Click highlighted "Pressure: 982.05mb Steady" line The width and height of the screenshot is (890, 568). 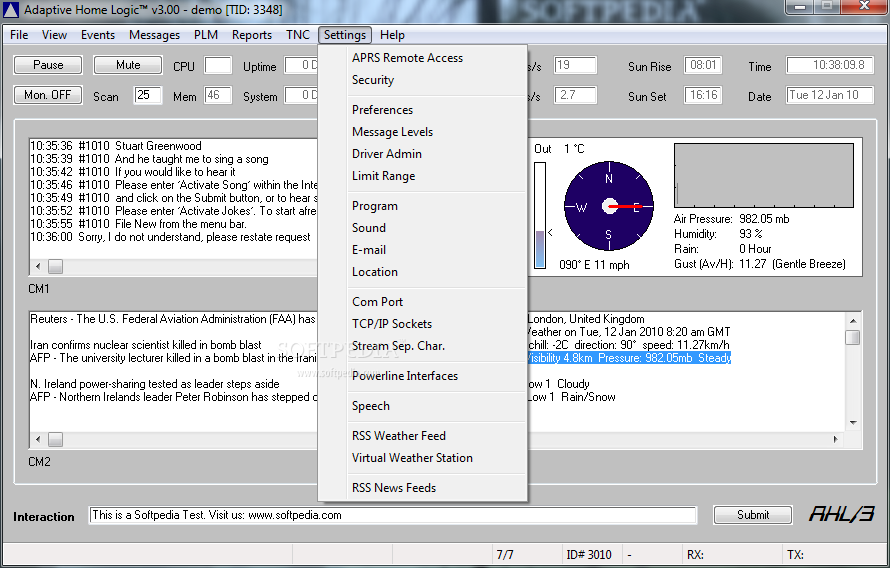(x=628, y=358)
